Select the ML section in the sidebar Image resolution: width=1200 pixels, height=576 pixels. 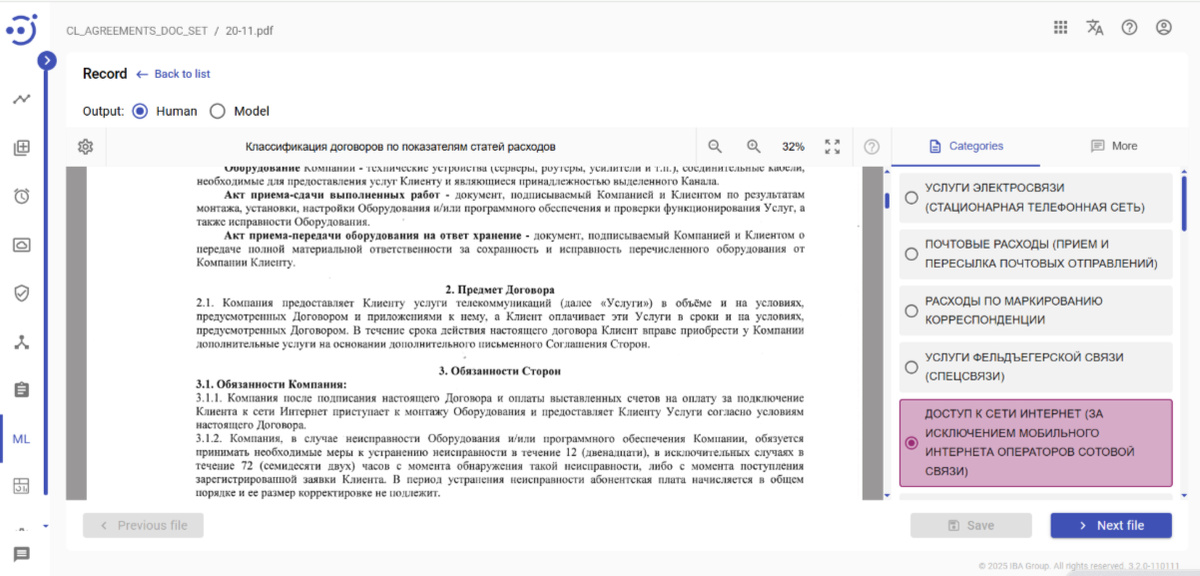[x=21, y=438]
